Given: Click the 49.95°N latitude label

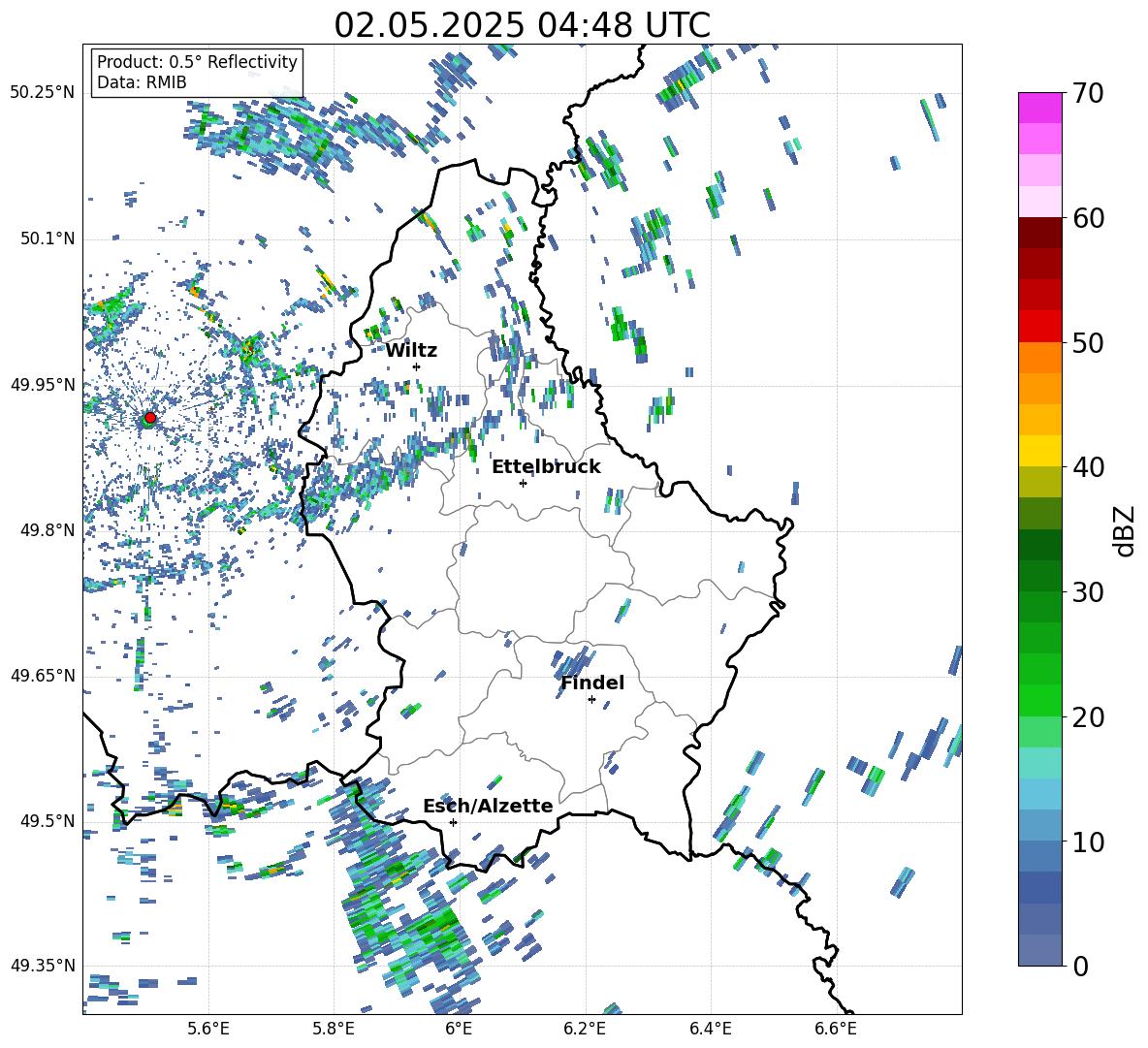Looking at the screenshot, I should pyautogui.click(x=43, y=384).
